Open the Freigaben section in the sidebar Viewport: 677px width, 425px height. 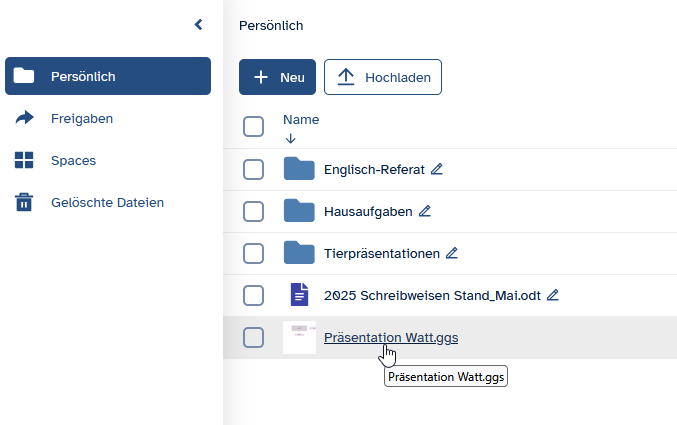pyautogui.click(x=82, y=118)
